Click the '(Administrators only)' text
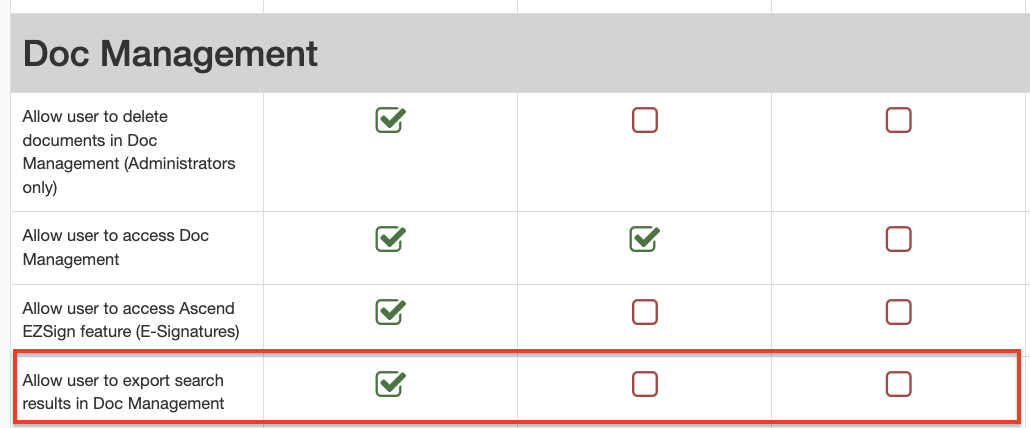The image size is (1030, 428). click(x=129, y=175)
